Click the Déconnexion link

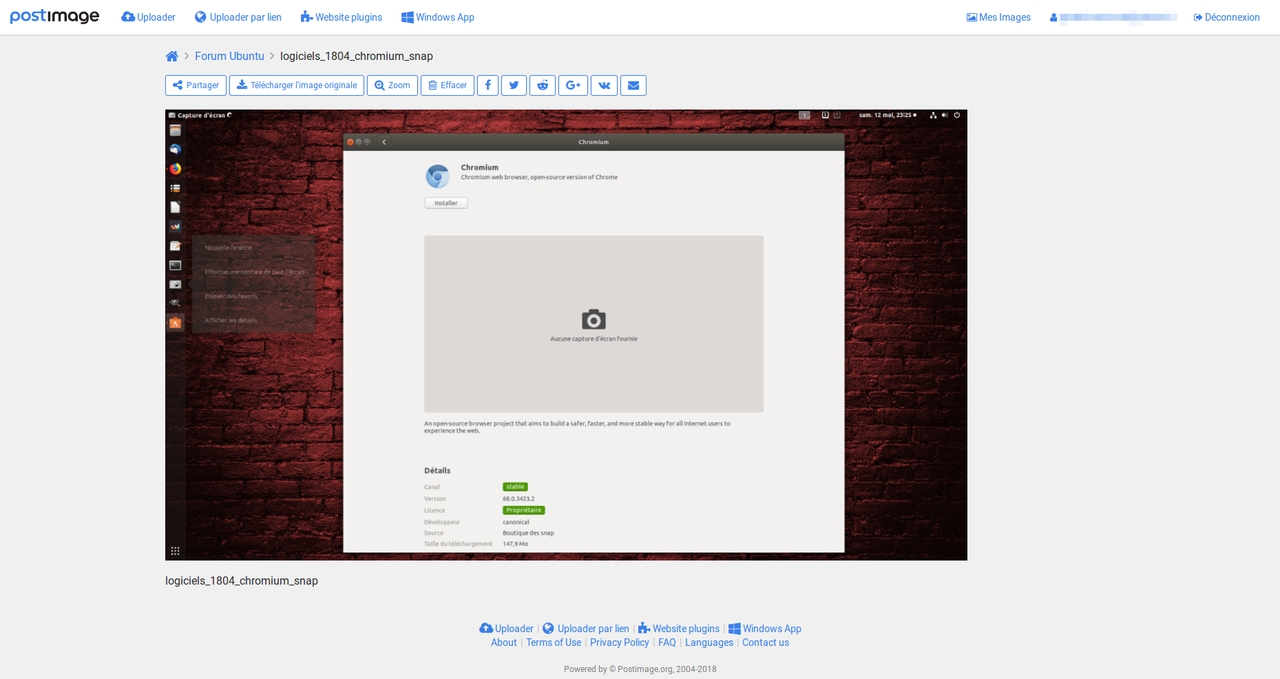click(1226, 17)
